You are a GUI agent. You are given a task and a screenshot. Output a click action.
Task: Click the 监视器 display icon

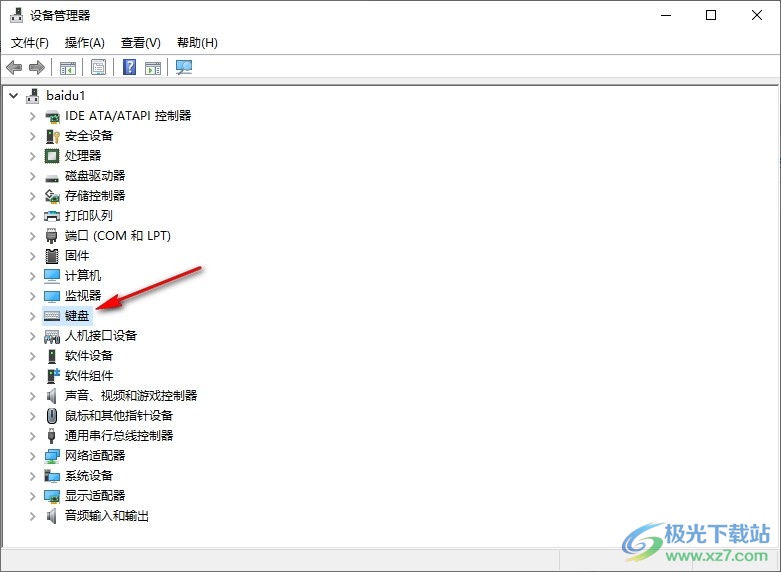click(52, 296)
